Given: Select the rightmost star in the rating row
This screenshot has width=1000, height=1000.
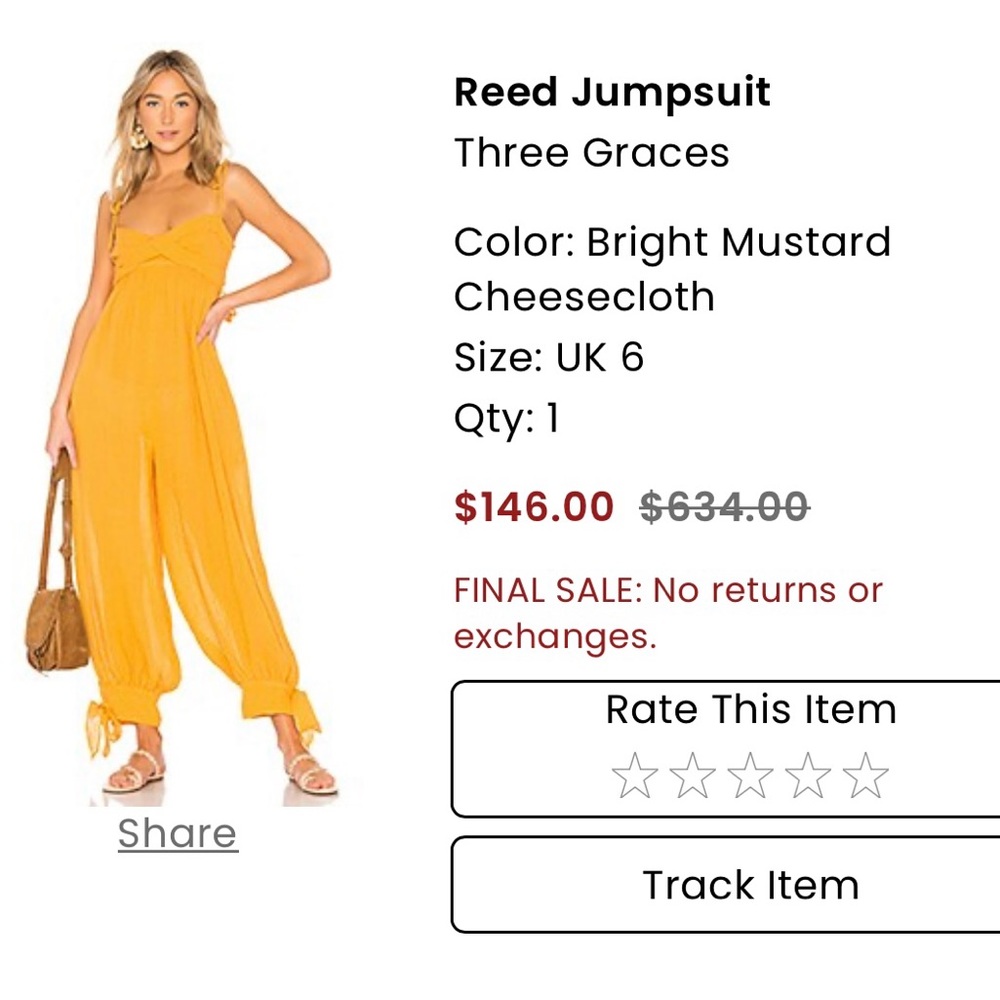Looking at the screenshot, I should (865, 772).
